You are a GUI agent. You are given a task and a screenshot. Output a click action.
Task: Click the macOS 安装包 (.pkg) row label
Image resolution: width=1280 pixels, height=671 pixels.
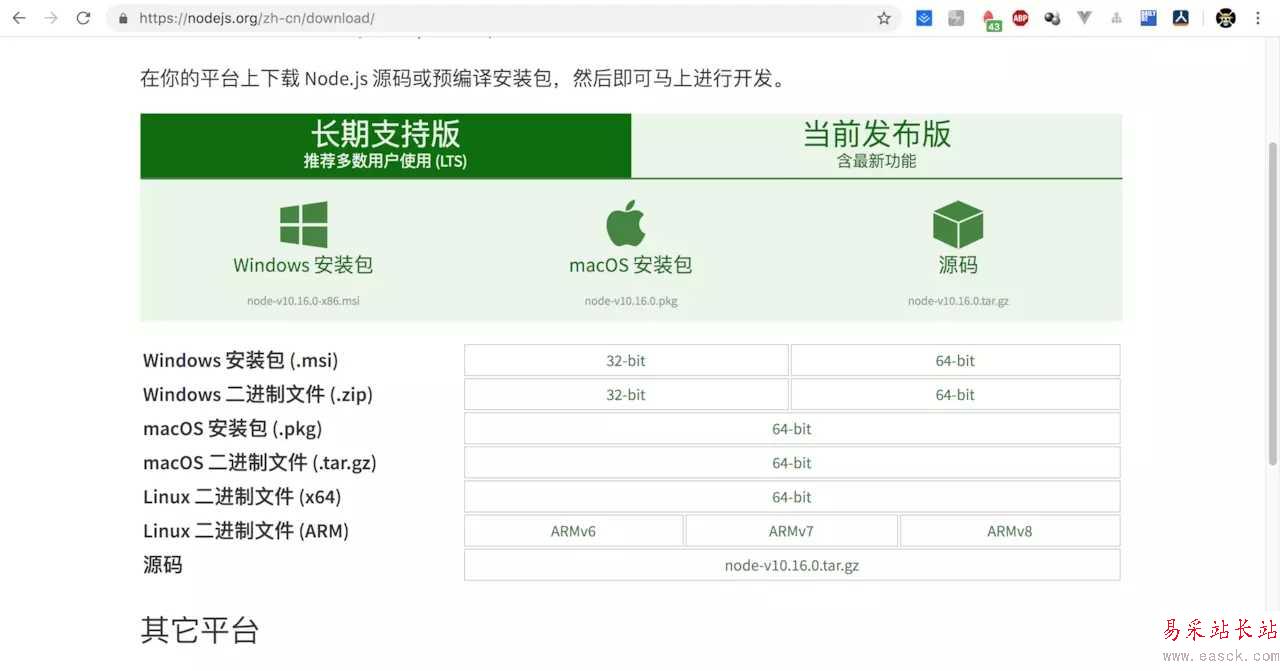(232, 428)
